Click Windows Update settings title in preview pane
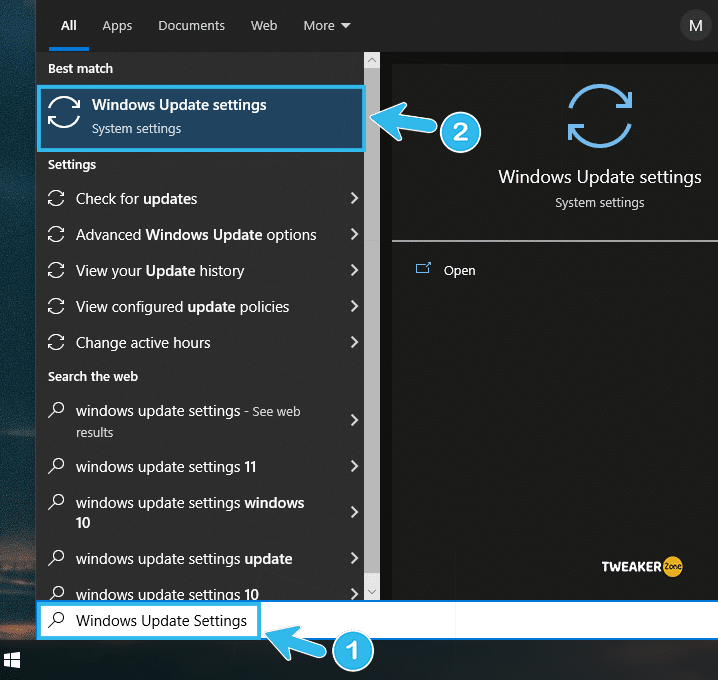The height and width of the screenshot is (680, 718). click(x=599, y=177)
